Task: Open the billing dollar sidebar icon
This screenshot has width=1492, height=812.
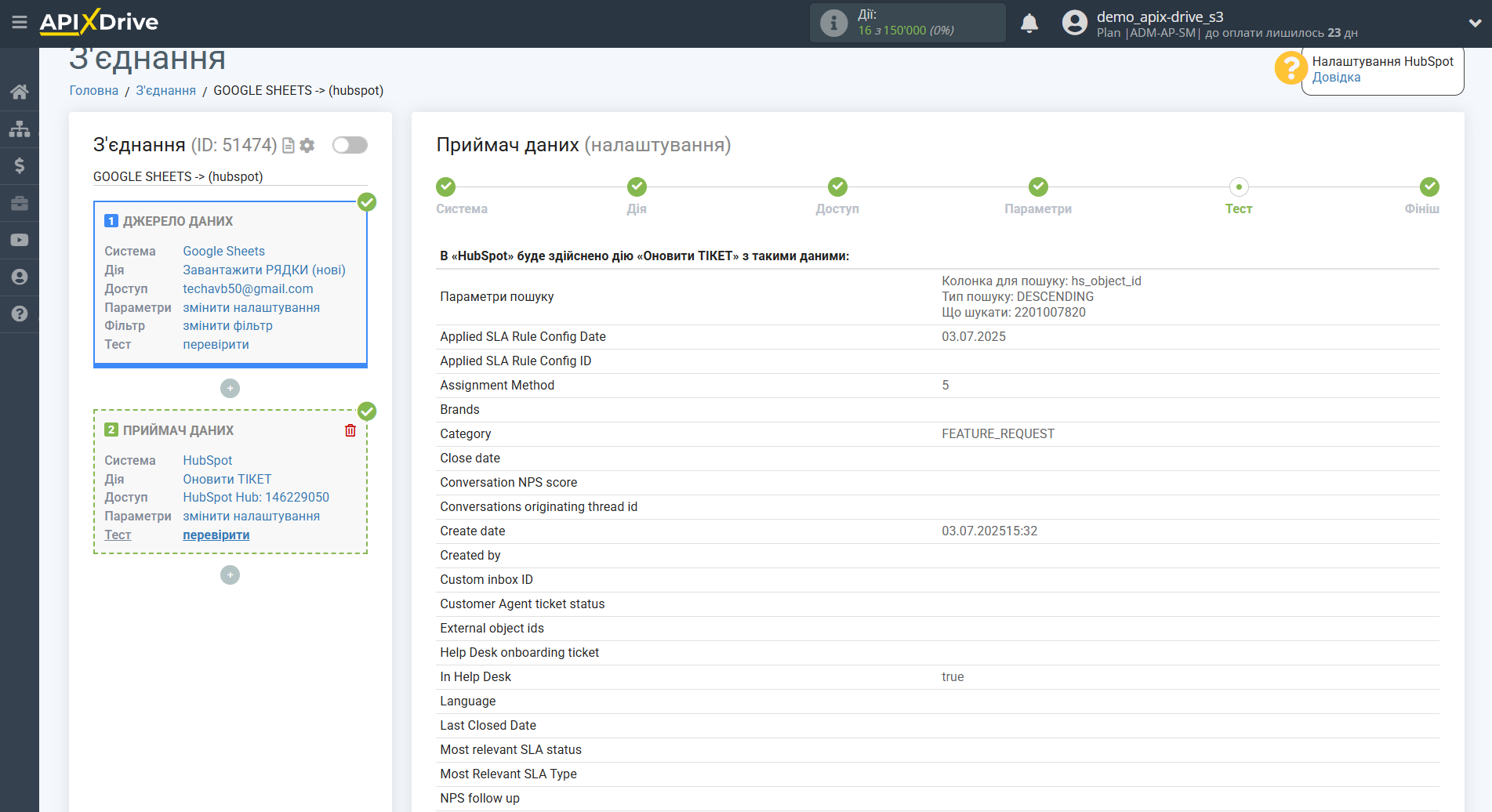Action: [x=20, y=165]
